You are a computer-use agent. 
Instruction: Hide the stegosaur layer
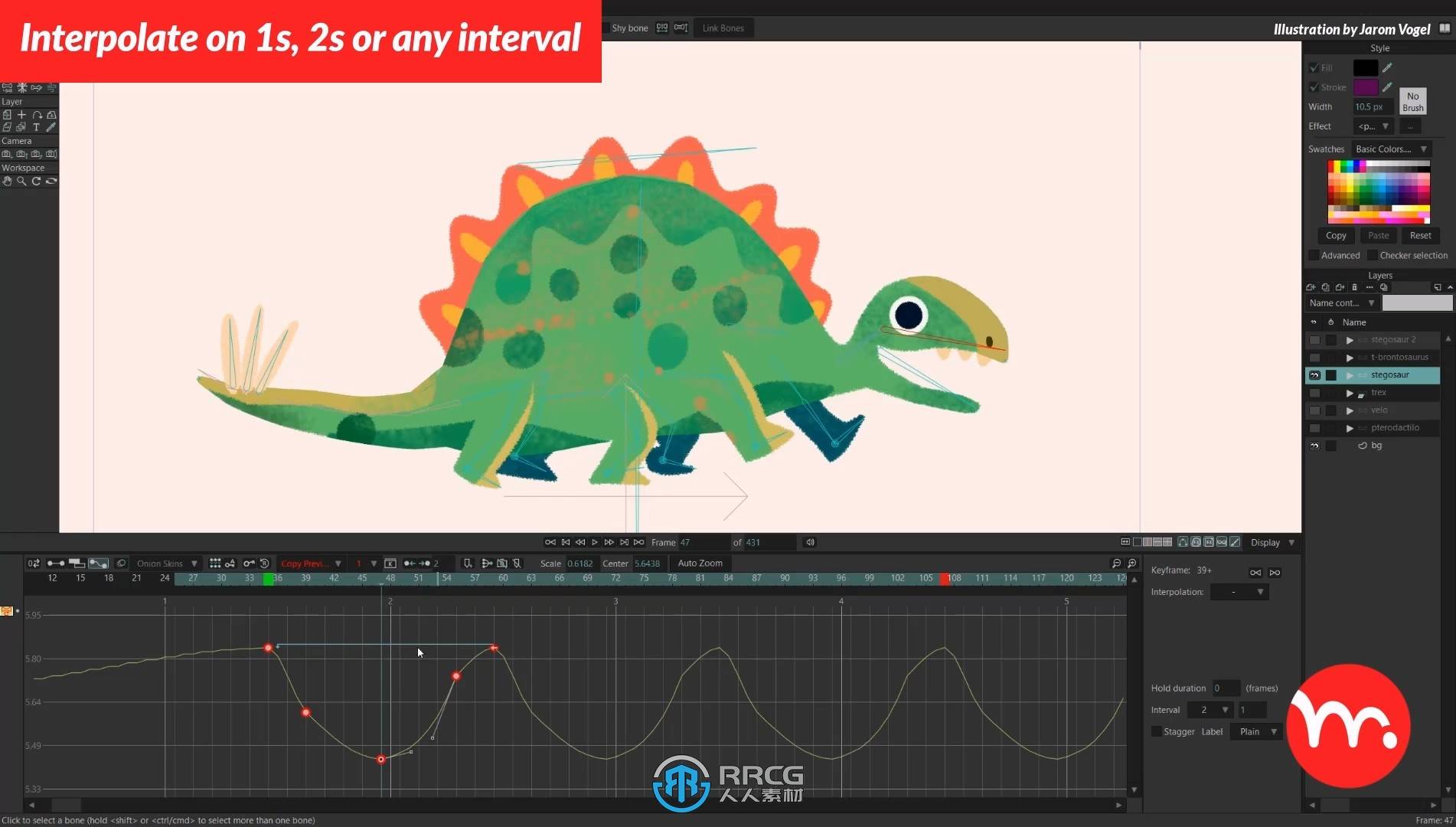click(x=1314, y=375)
